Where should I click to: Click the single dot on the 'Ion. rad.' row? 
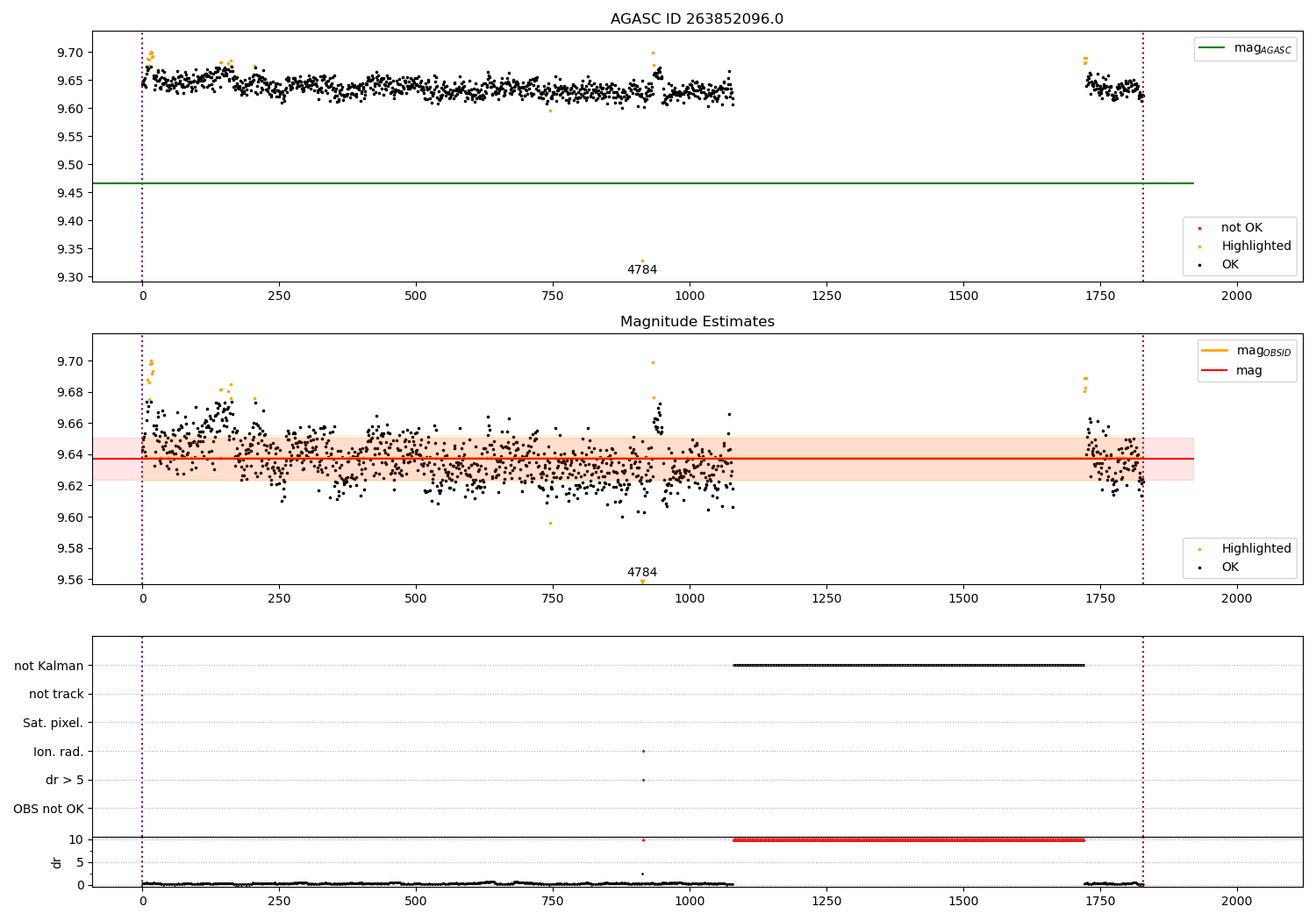point(643,751)
